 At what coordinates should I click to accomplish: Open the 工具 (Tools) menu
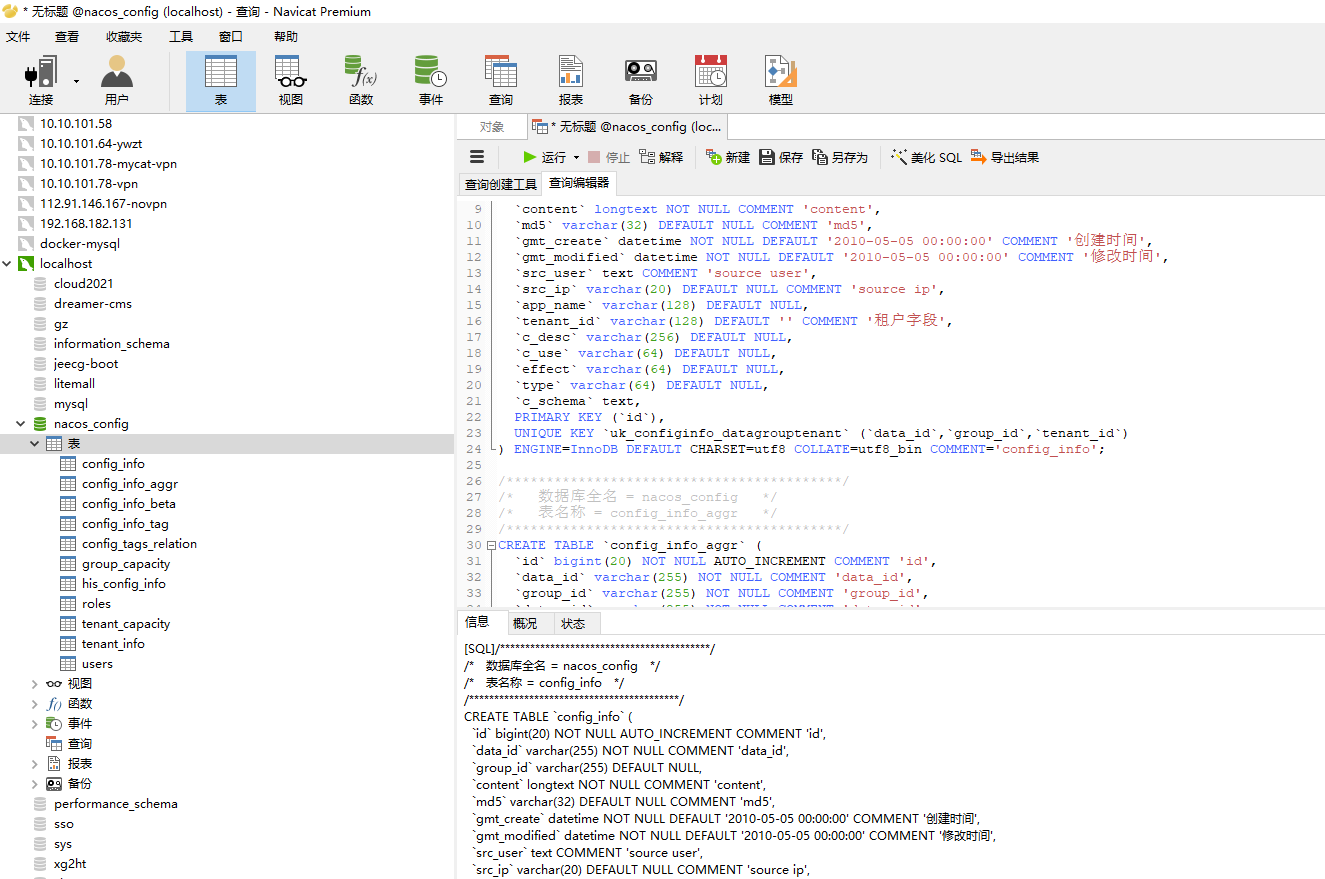click(x=181, y=37)
